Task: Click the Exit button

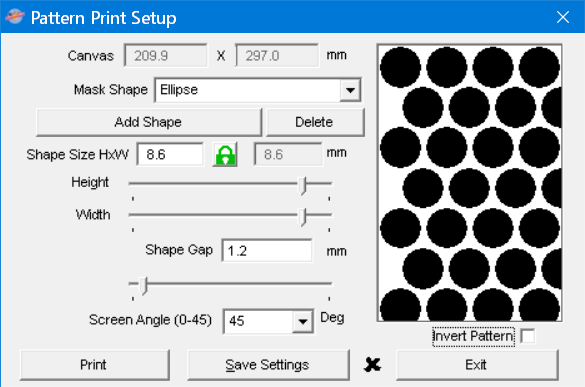Action: pos(477,365)
